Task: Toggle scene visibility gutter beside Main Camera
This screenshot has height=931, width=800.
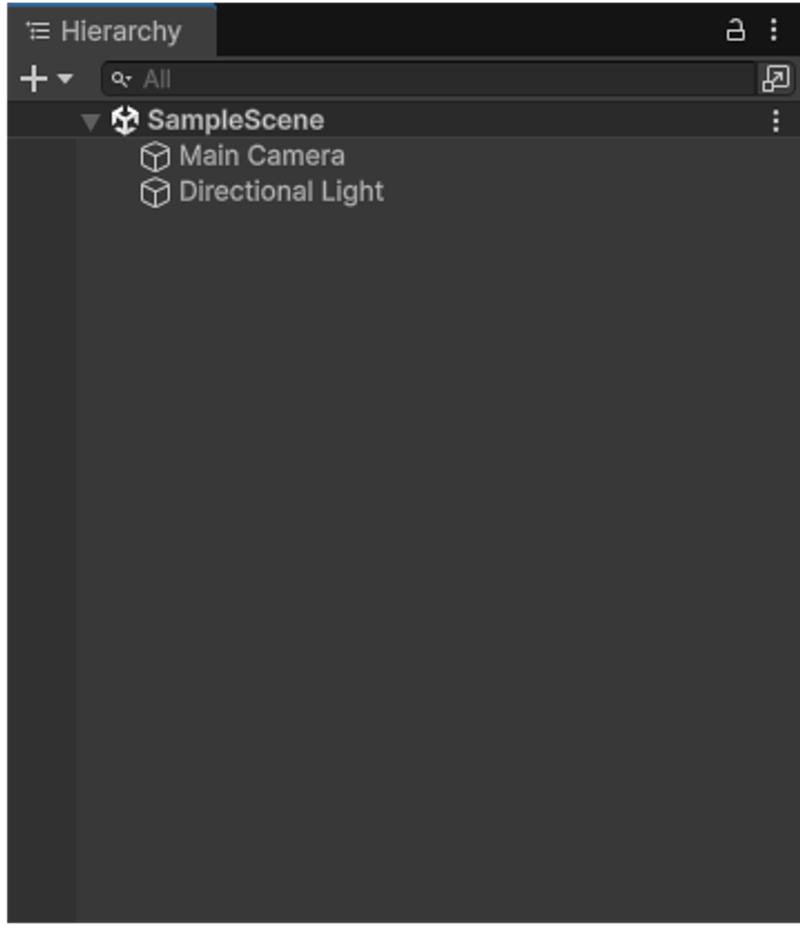Action: 40,157
